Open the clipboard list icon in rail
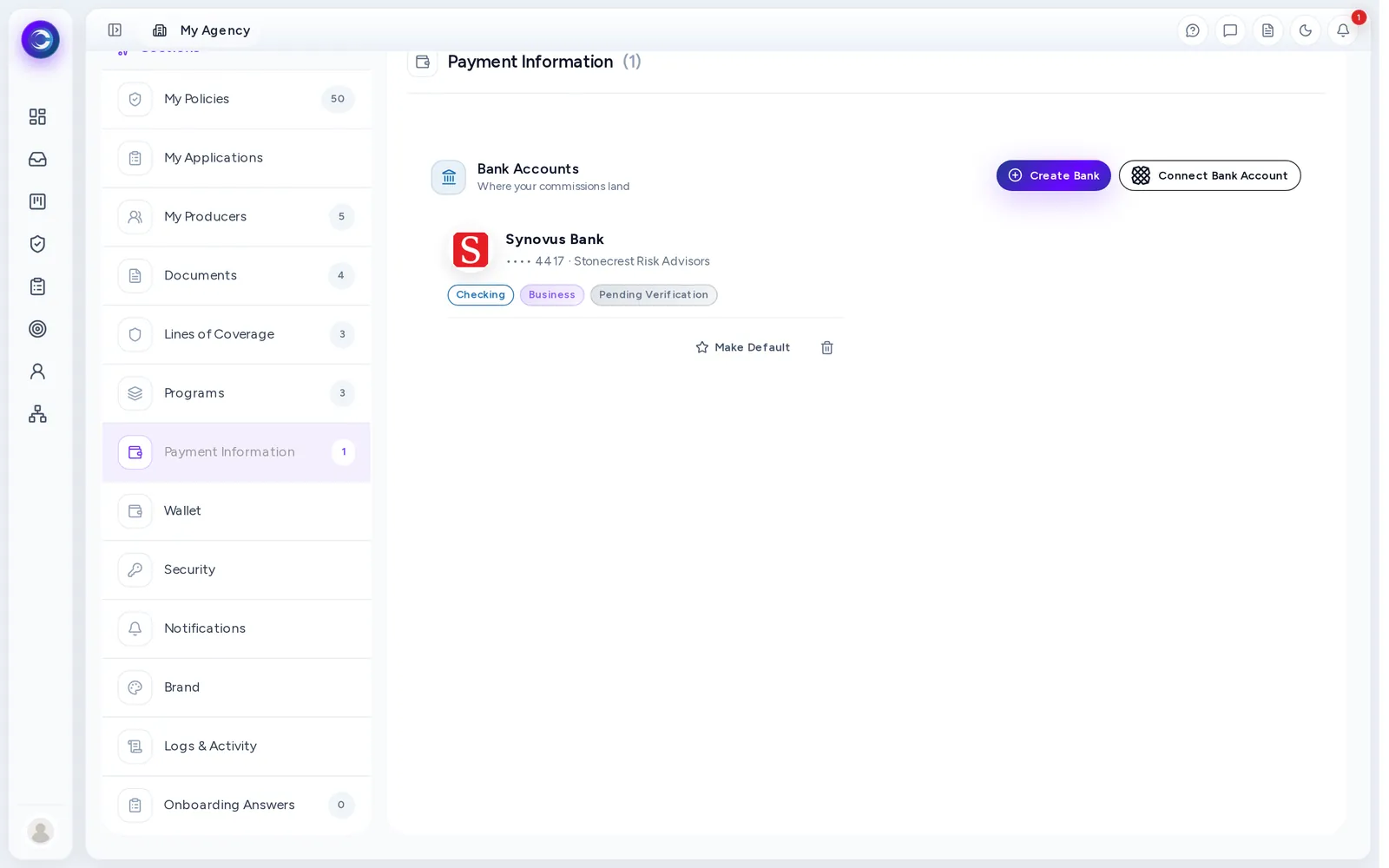The height and width of the screenshot is (868, 1389). [37, 286]
